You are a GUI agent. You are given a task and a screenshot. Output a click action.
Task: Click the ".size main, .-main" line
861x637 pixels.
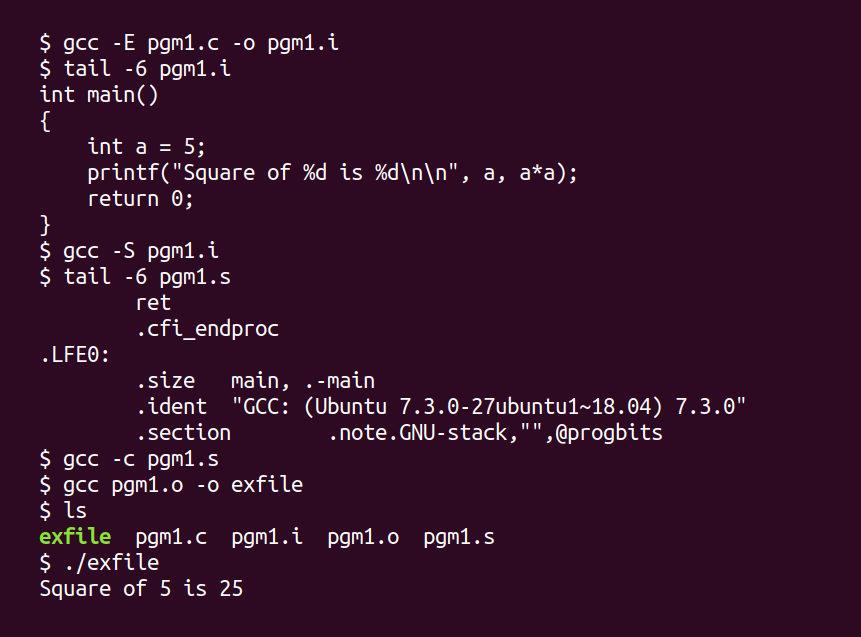tap(255, 381)
